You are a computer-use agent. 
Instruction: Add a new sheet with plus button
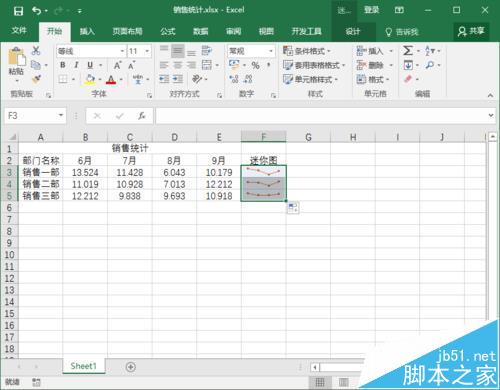[131, 367]
